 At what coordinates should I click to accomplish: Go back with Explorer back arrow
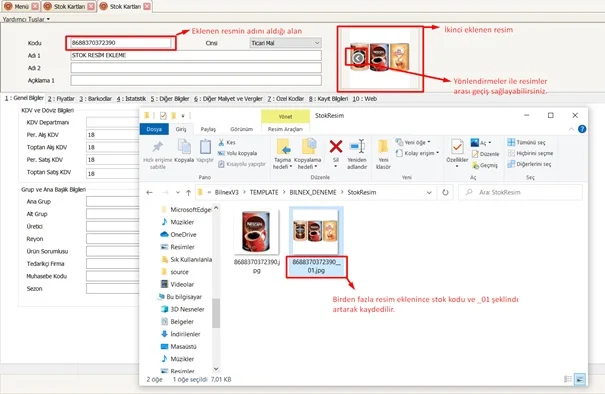(150, 192)
